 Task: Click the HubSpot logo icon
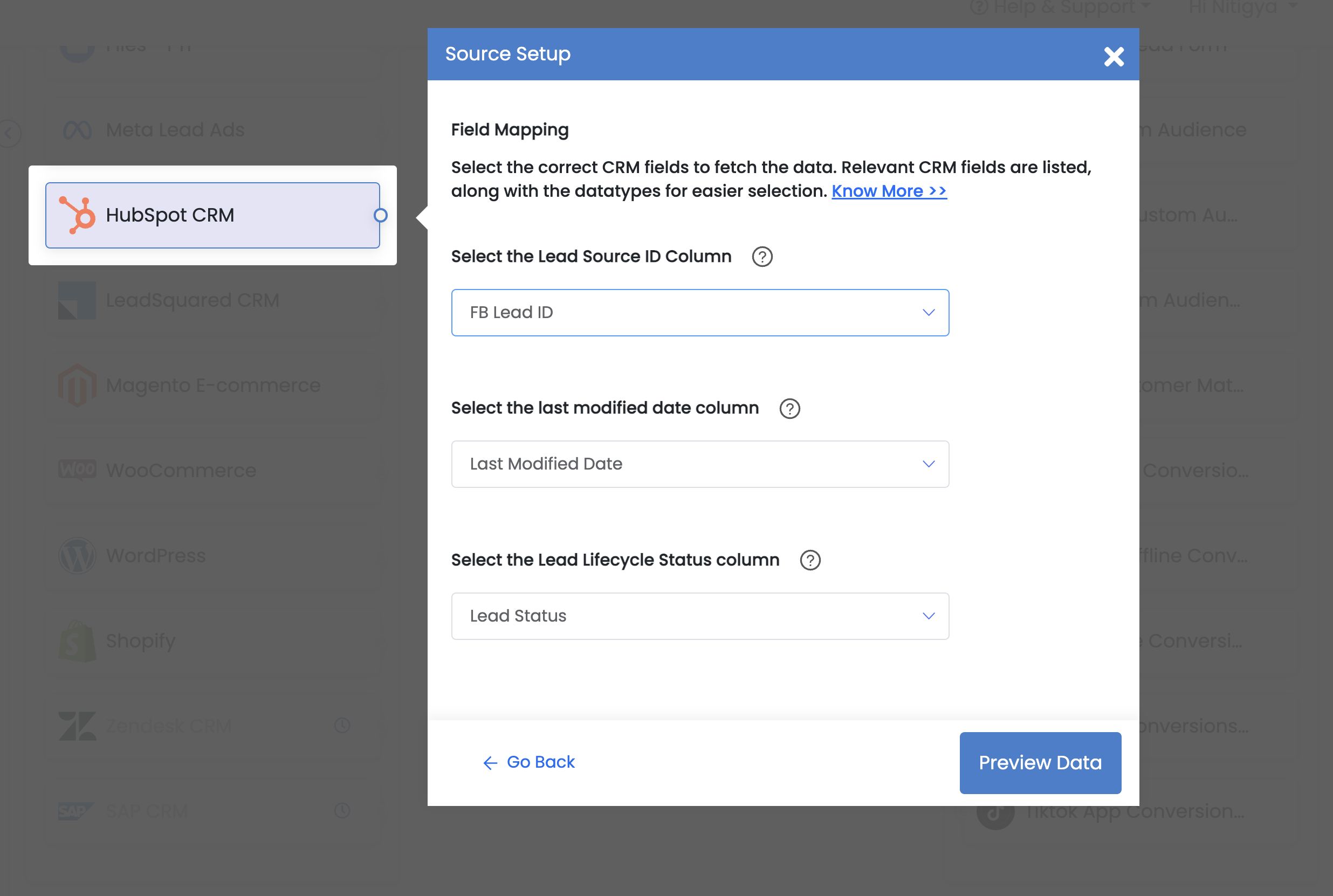coord(77,215)
